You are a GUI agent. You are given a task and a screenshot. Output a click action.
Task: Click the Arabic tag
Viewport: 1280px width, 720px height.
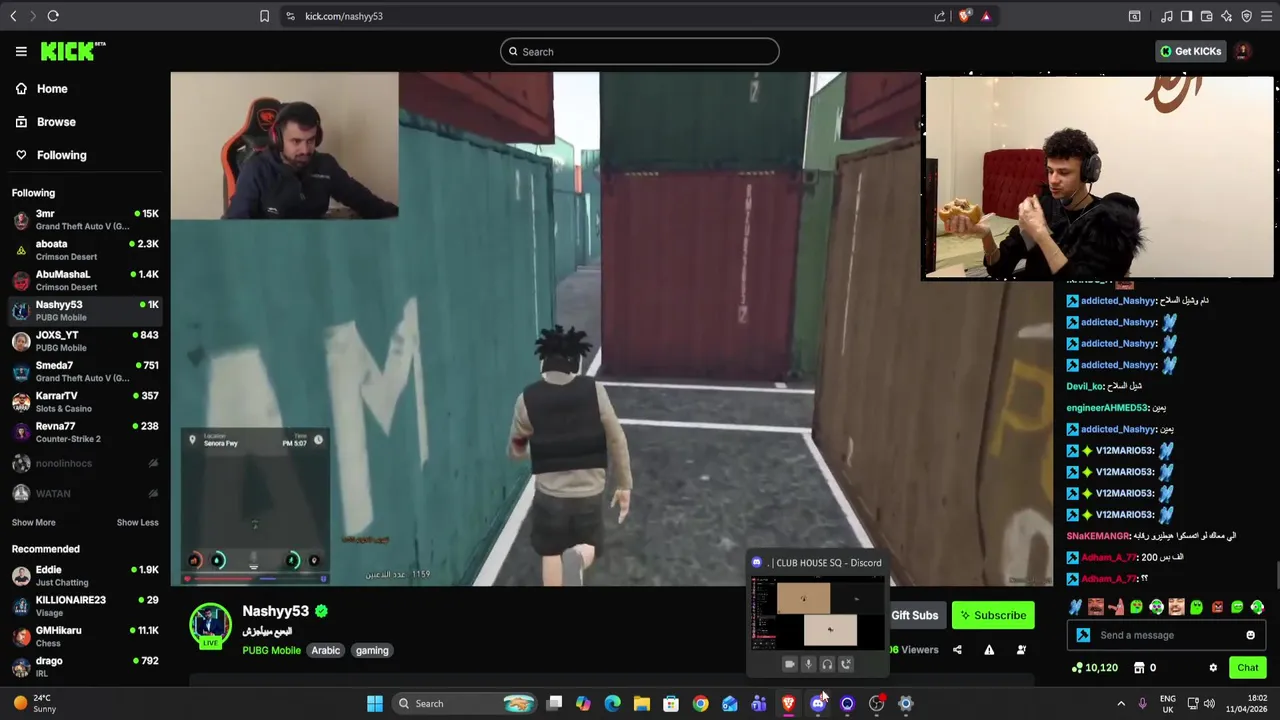coord(326,650)
